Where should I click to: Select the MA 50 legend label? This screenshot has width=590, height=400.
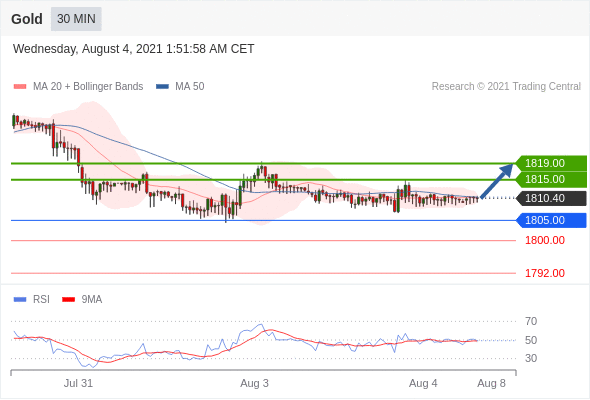(190, 87)
